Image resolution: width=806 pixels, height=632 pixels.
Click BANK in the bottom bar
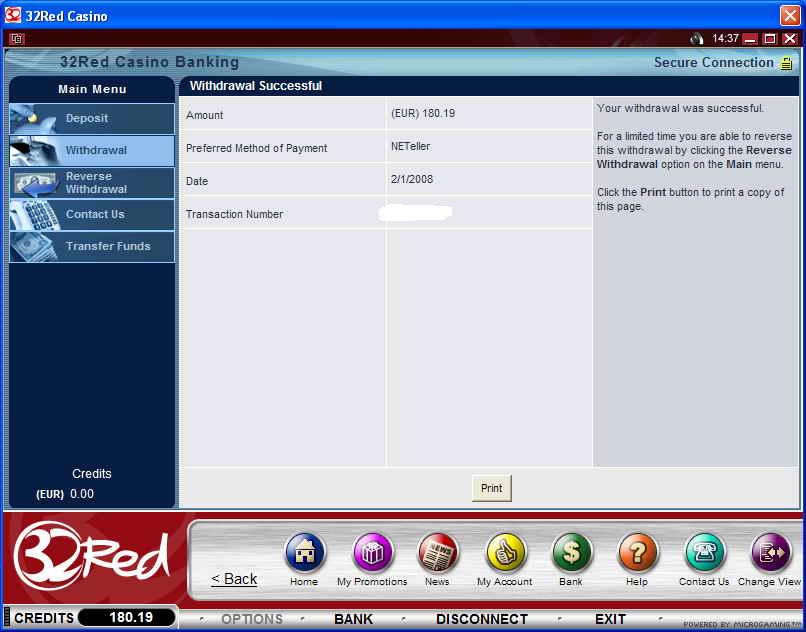(353, 619)
